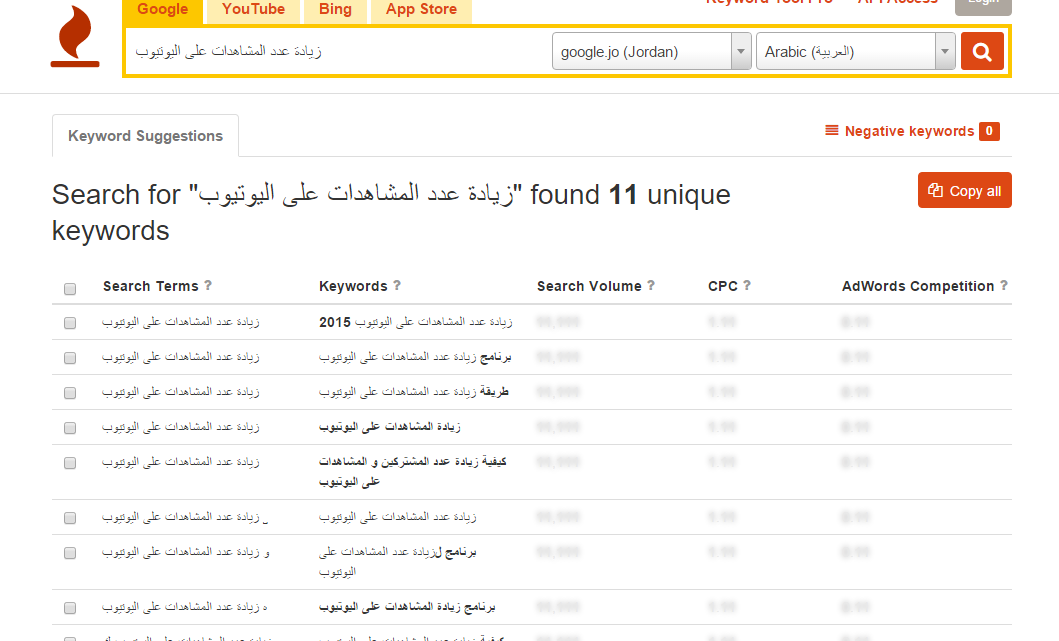Open the Arabic language dropdown
This screenshot has height=641, width=1059.
(856, 51)
